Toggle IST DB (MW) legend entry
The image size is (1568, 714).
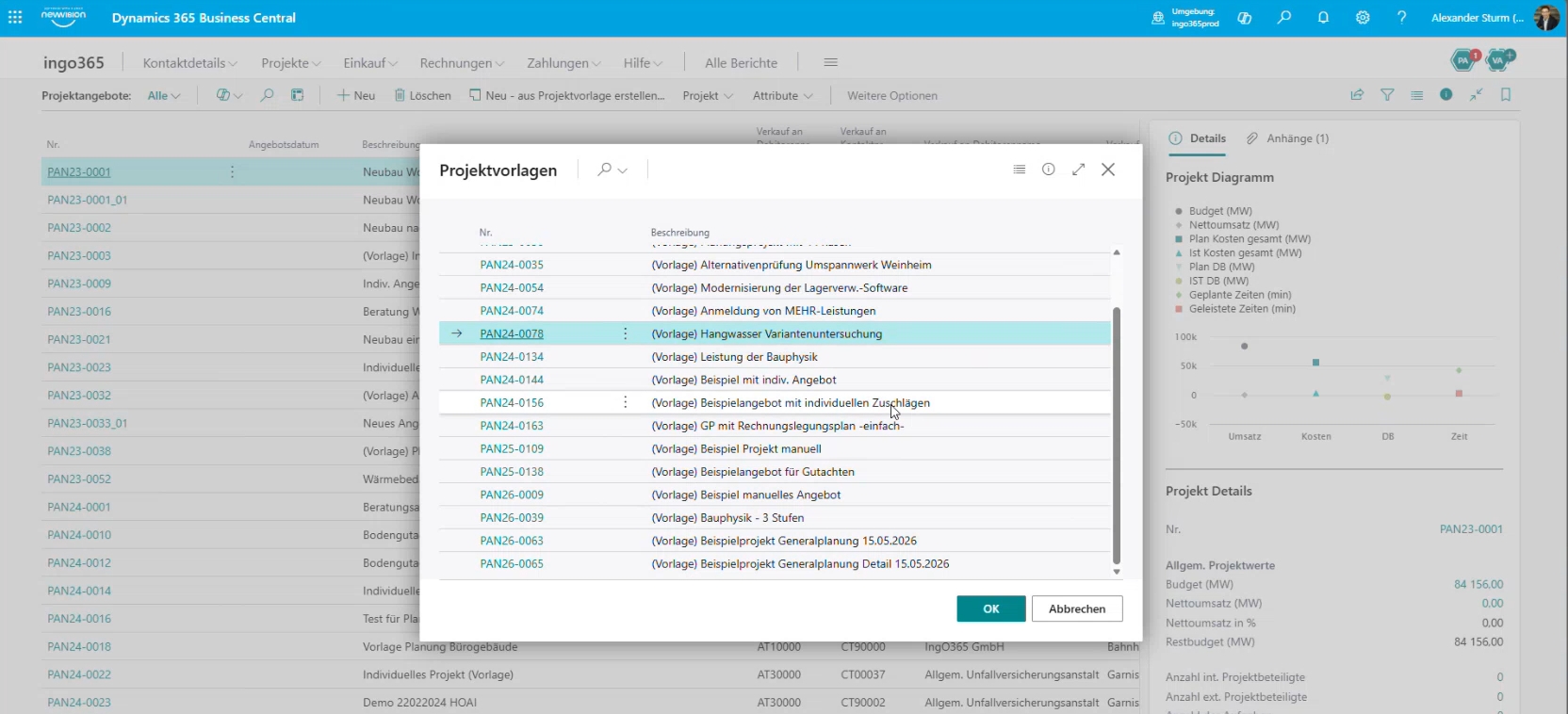tap(1212, 281)
